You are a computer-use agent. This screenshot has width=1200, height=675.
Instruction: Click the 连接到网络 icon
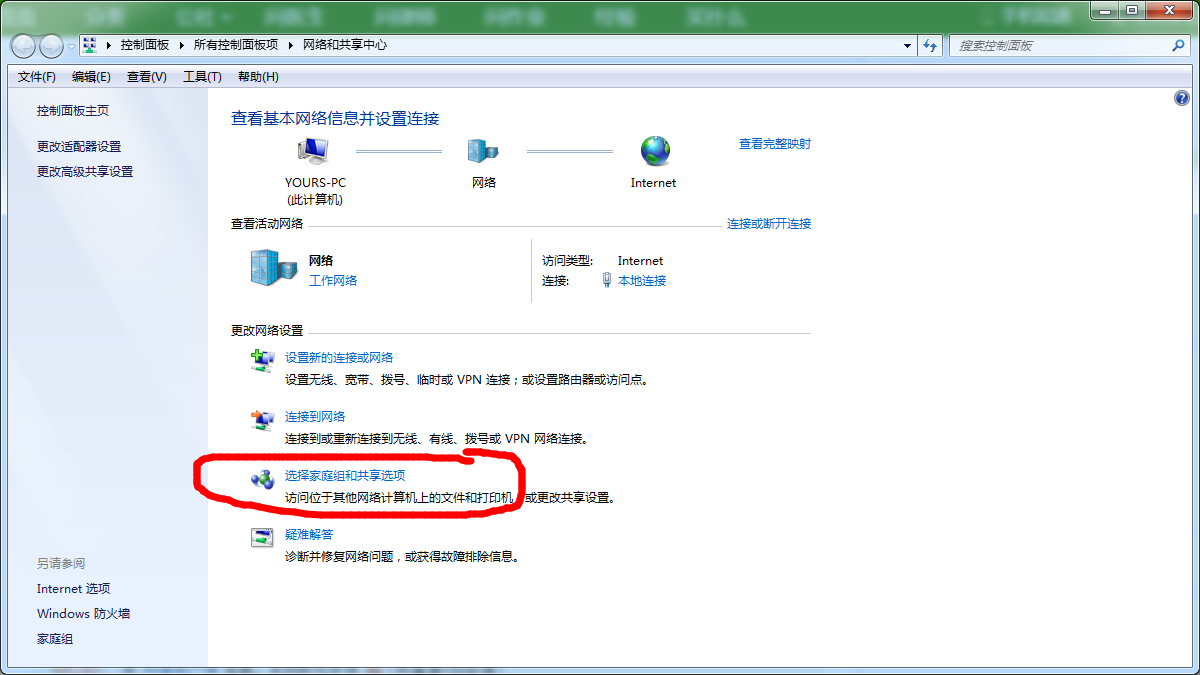tap(262, 420)
